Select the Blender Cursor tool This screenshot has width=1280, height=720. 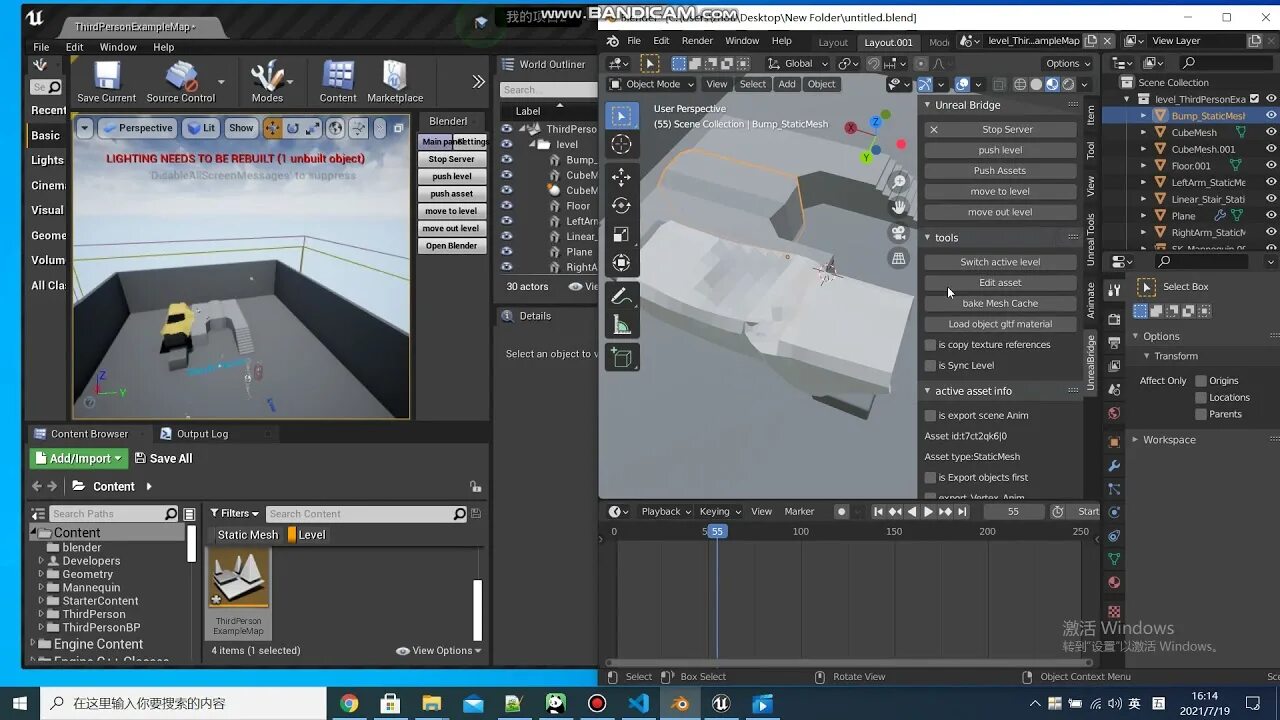click(x=621, y=144)
